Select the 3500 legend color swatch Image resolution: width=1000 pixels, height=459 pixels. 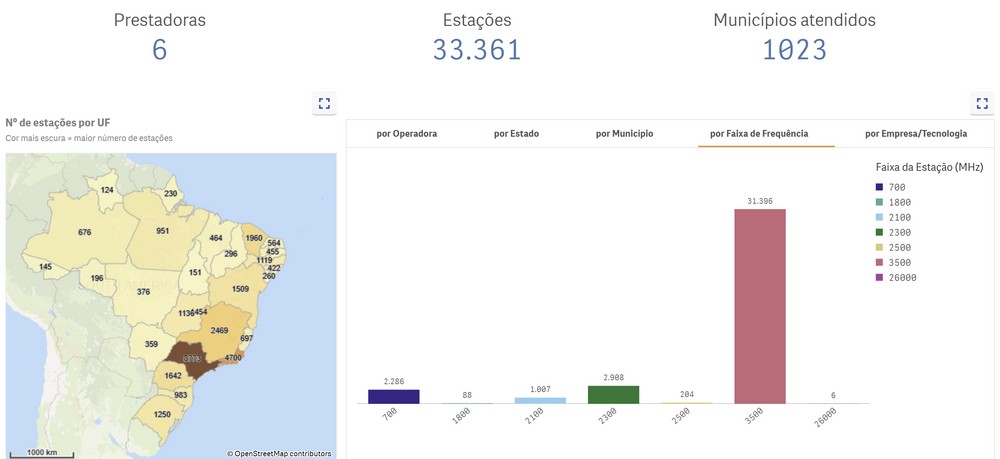point(878,262)
